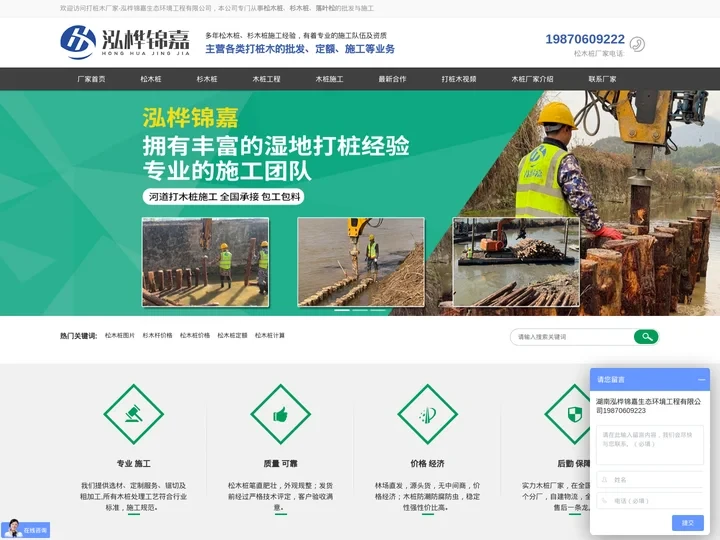Open 最新合作 navigation item
720x540 pixels.
pyautogui.click(x=392, y=79)
